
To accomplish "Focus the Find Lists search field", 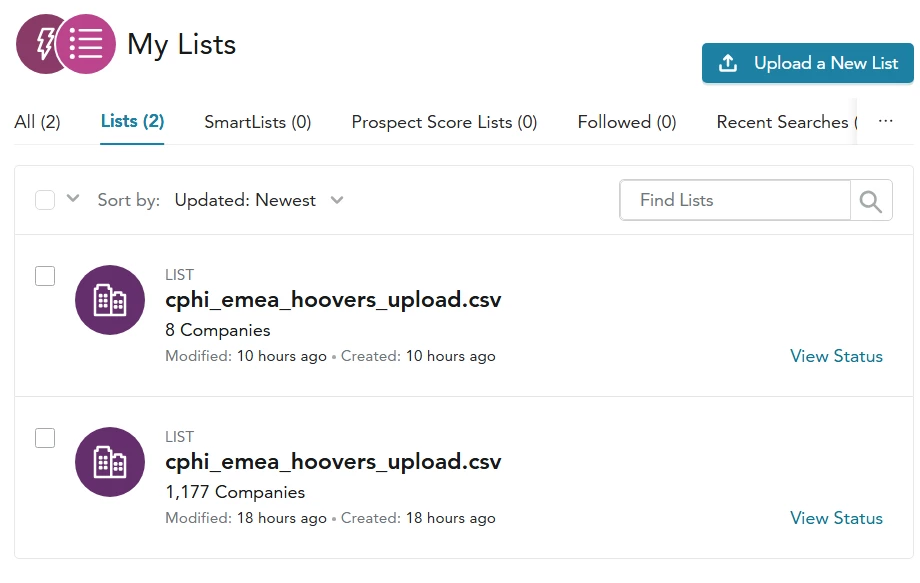I will tap(735, 200).
